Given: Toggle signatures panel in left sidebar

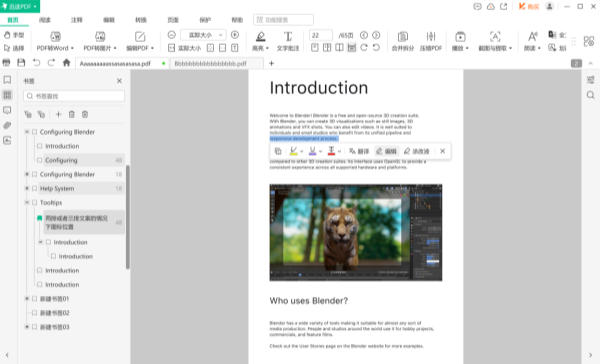Looking at the screenshot, I should (x=7, y=140).
